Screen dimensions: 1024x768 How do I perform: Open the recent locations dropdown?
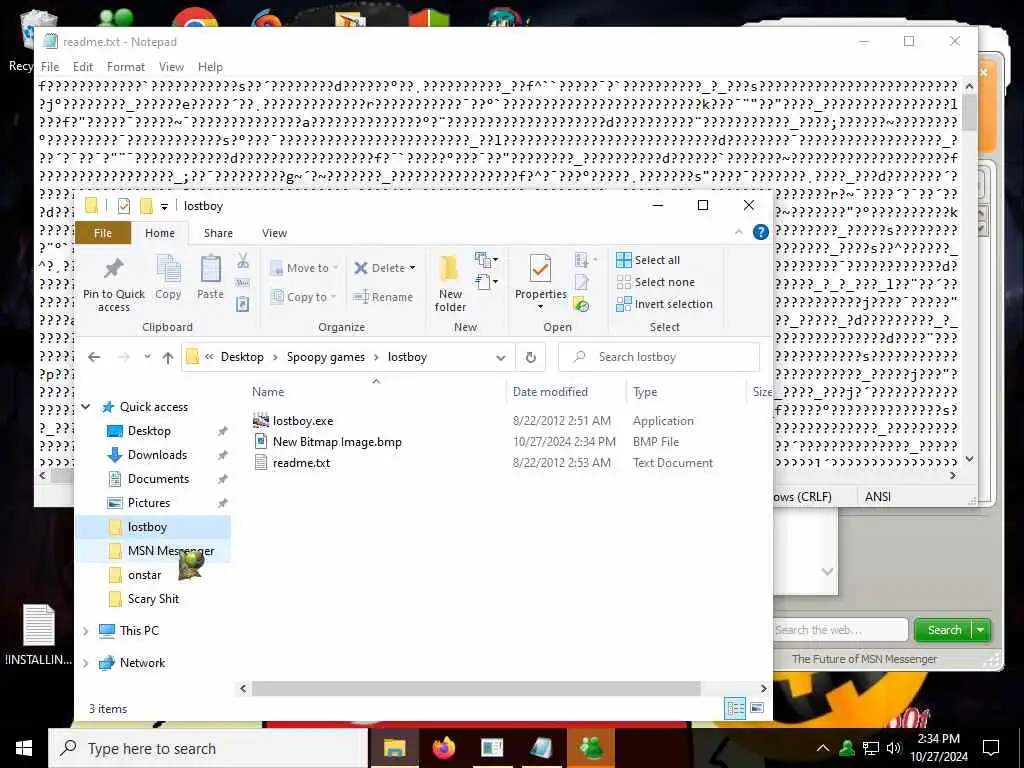148,357
